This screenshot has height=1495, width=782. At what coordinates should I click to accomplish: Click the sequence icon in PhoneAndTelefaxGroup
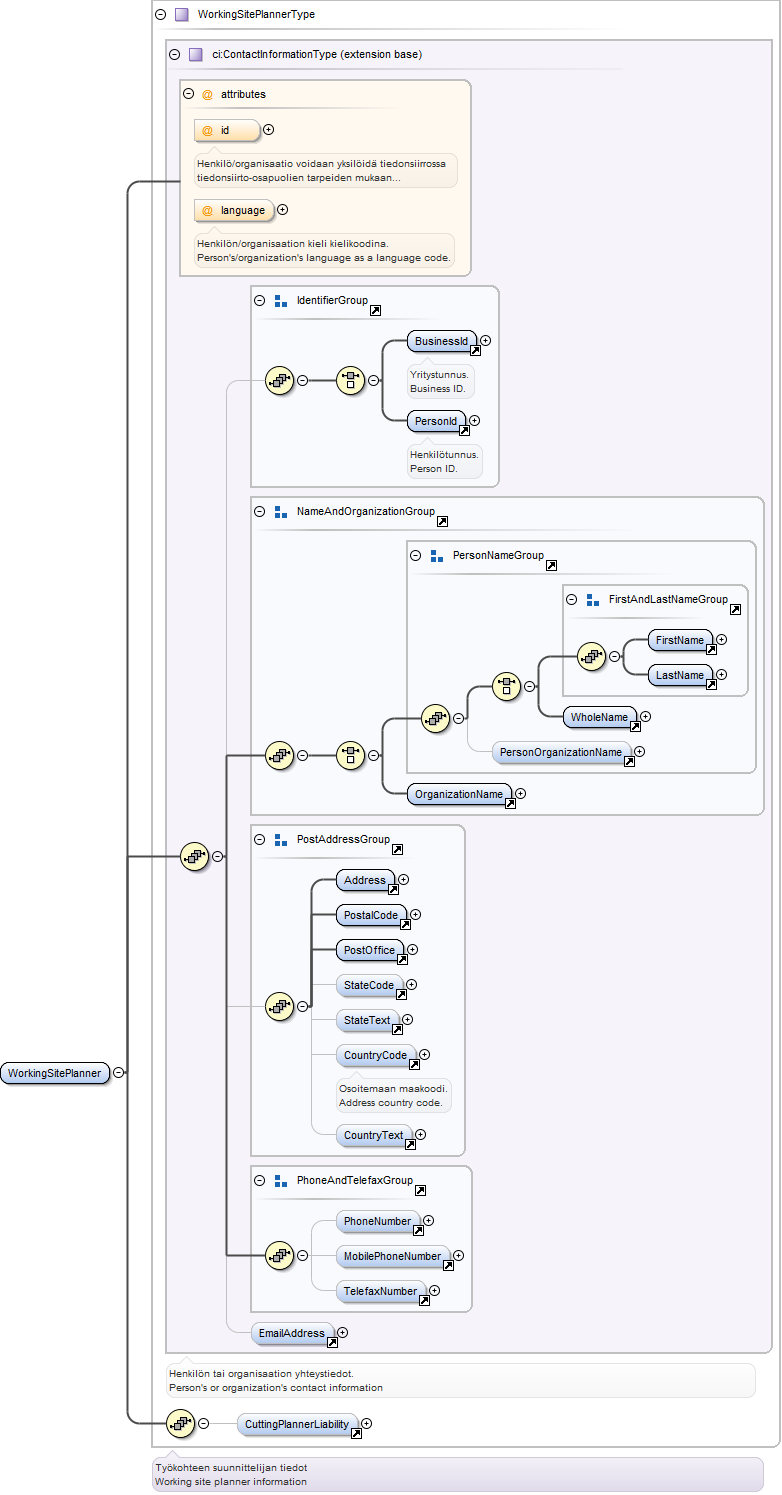click(x=279, y=1255)
